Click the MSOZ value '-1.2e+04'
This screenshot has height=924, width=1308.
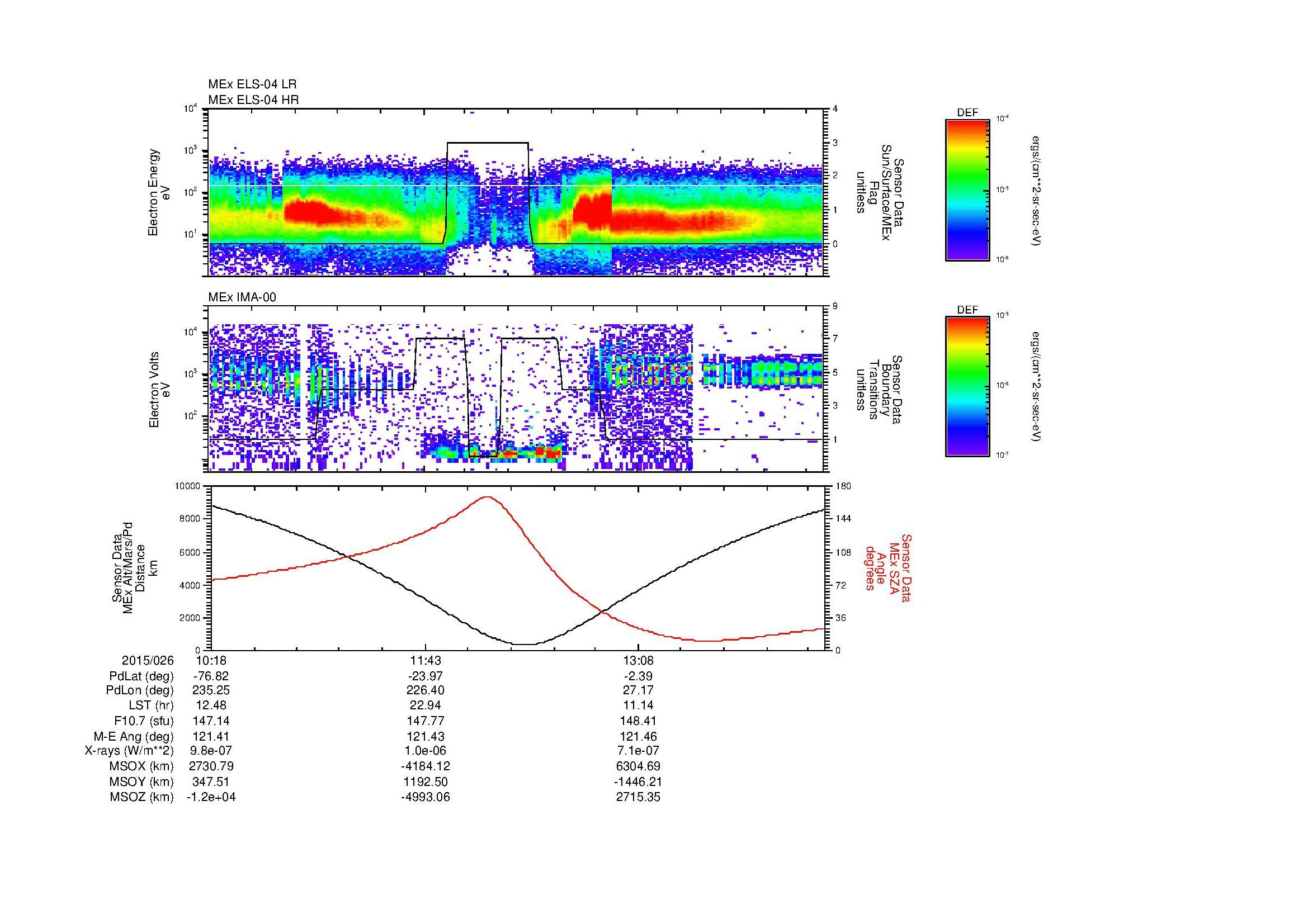(x=211, y=797)
